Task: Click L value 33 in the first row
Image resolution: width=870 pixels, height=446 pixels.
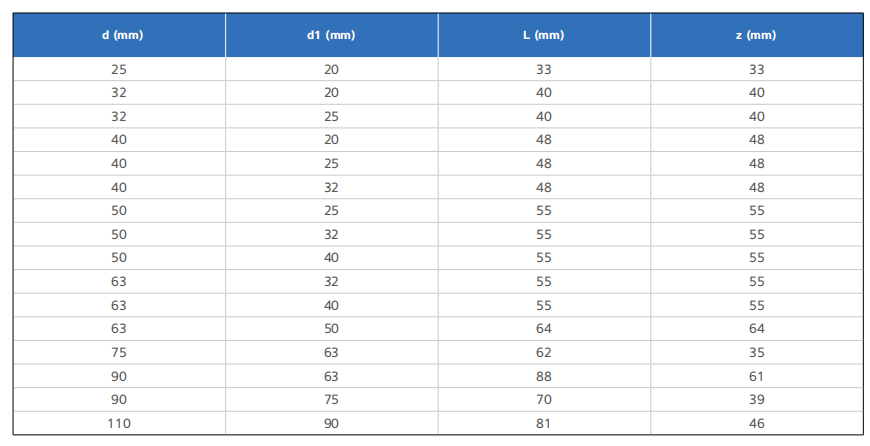Action: click(544, 69)
